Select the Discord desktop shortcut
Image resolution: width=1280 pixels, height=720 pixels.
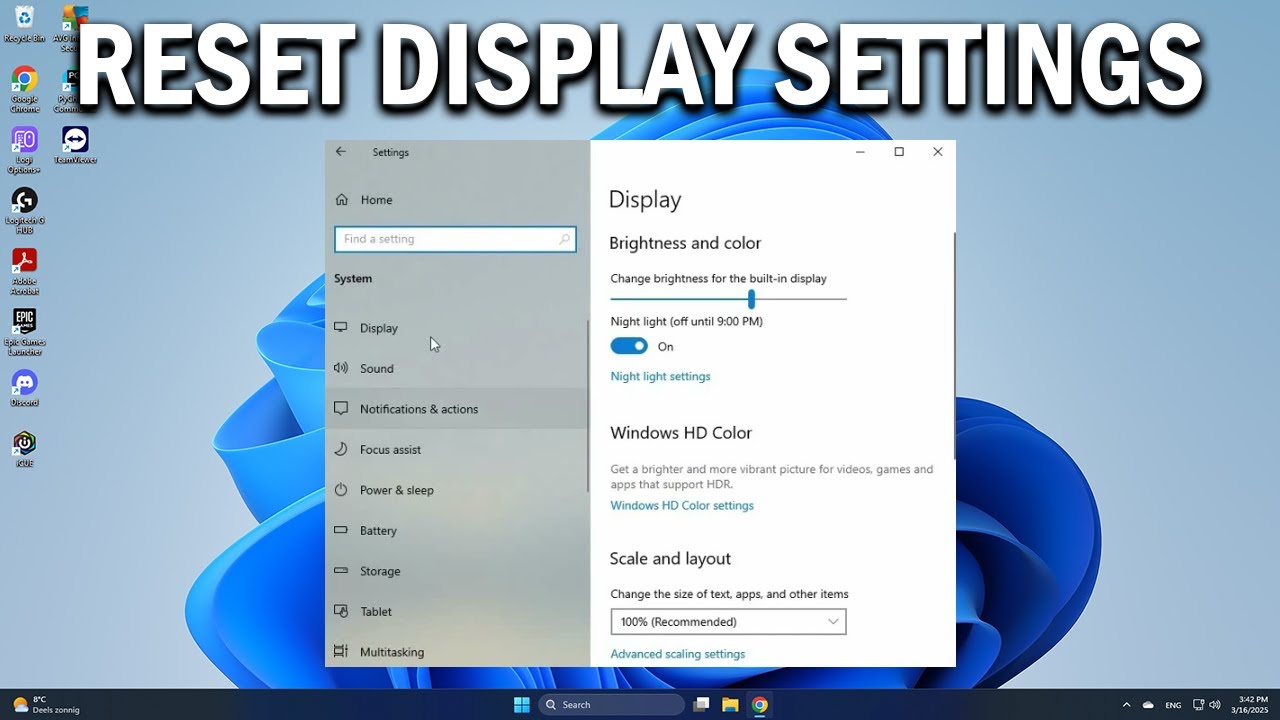click(x=24, y=388)
